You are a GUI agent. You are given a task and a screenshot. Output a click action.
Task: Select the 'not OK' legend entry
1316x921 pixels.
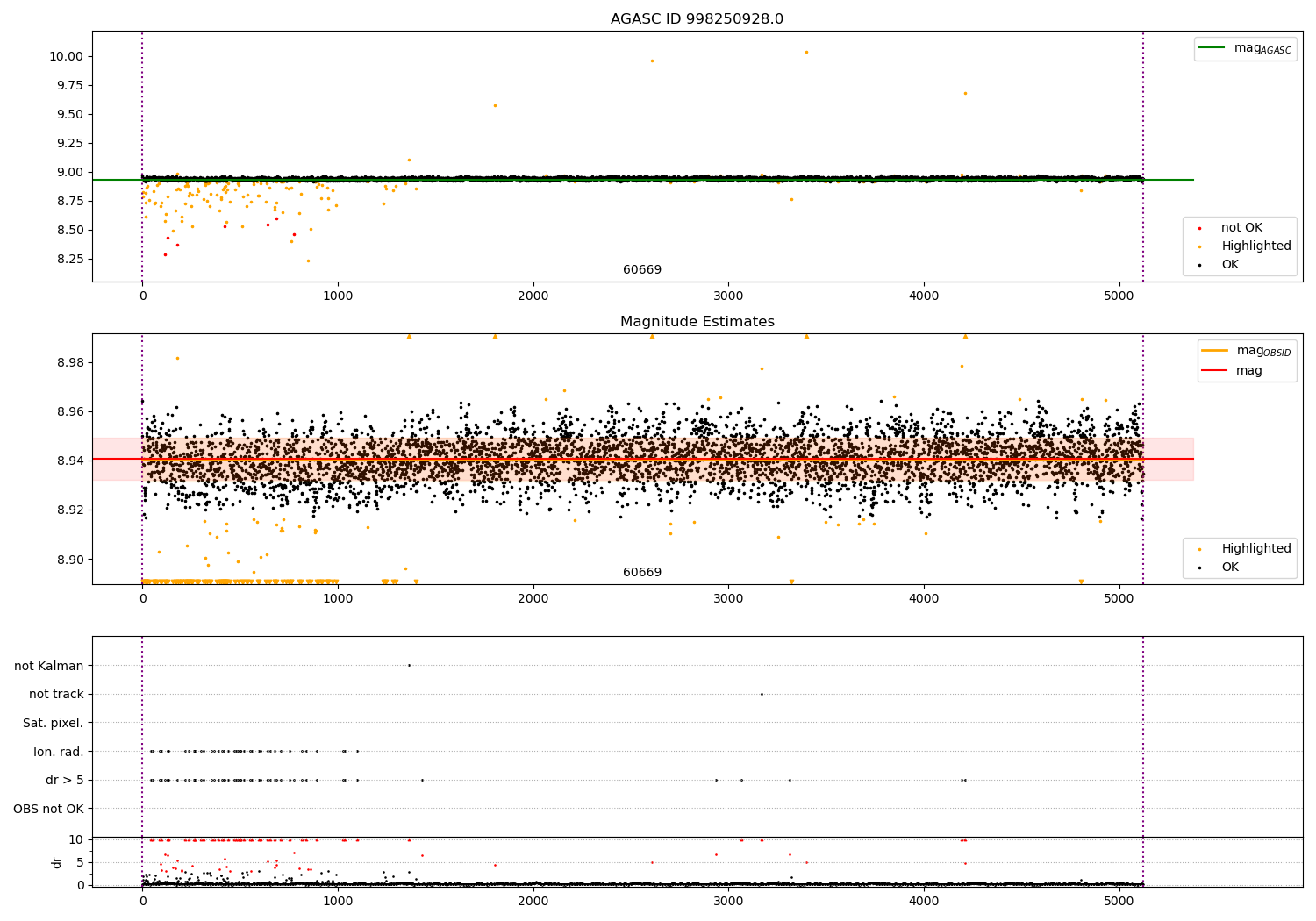1241,228
